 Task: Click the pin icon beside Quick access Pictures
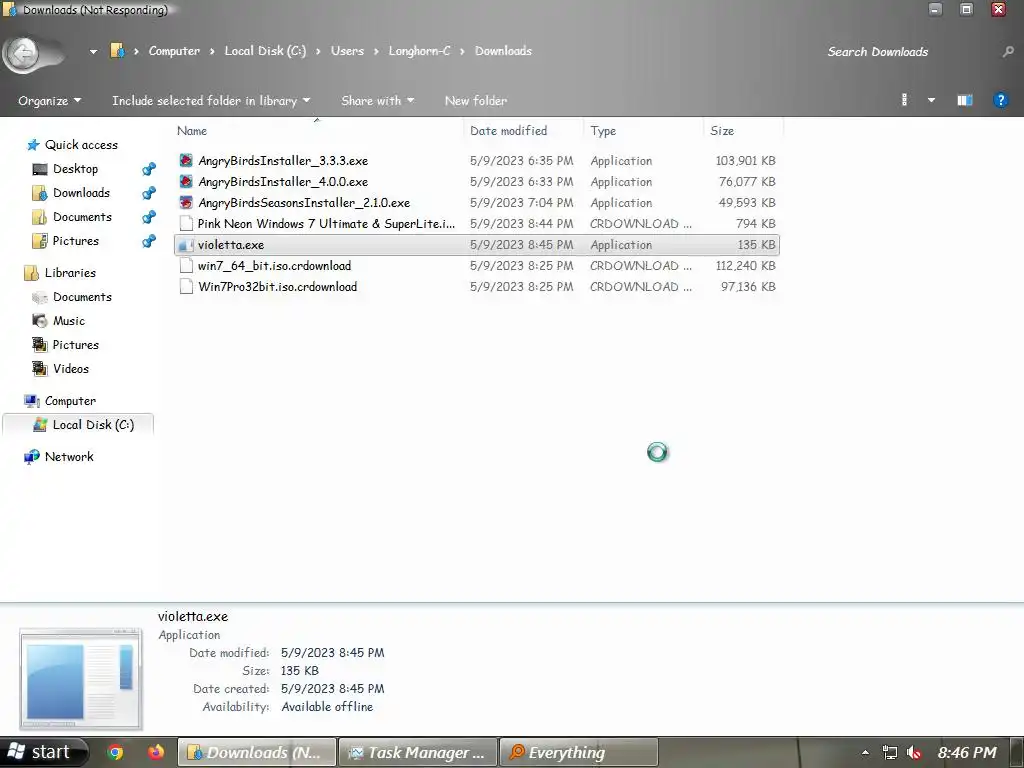[x=149, y=241]
